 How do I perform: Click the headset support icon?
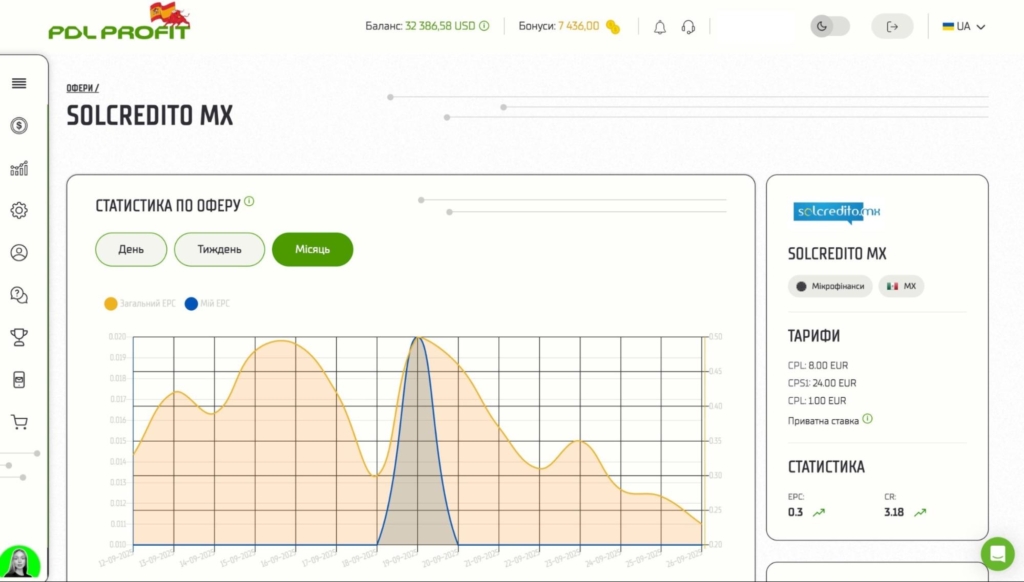tap(688, 27)
